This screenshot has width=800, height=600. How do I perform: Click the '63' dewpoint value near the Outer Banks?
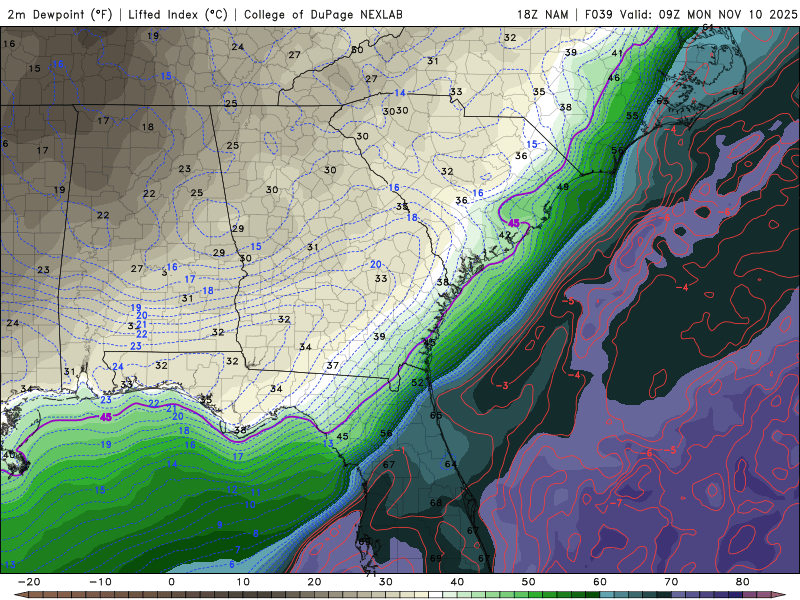(x=662, y=101)
